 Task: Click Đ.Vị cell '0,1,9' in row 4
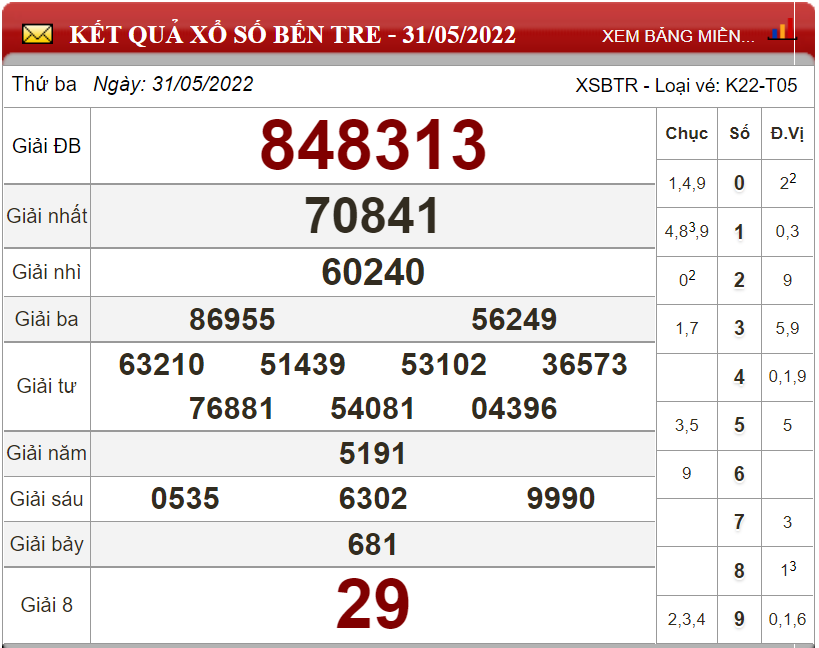tap(787, 376)
